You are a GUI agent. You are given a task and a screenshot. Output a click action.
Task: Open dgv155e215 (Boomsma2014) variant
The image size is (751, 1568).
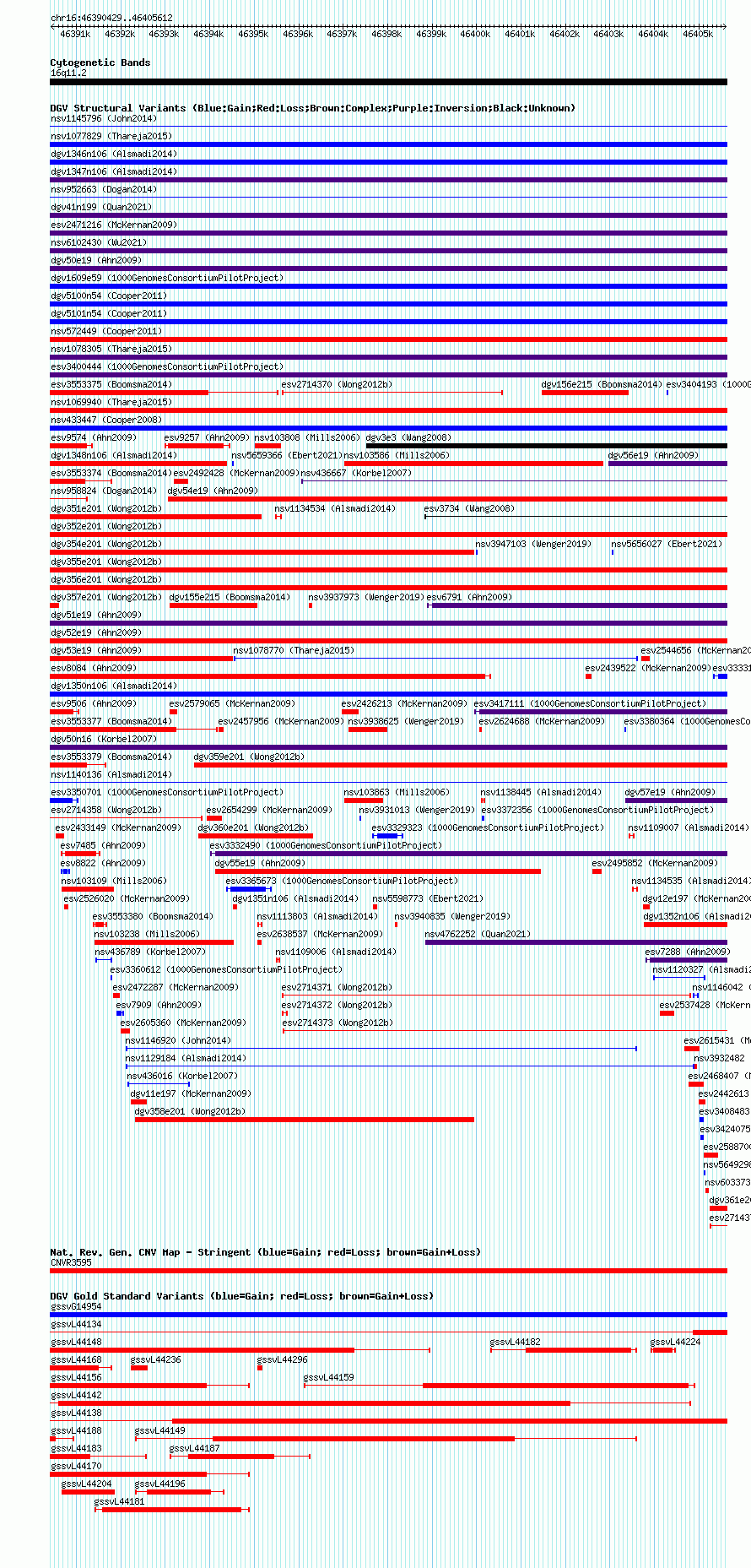click(230, 597)
